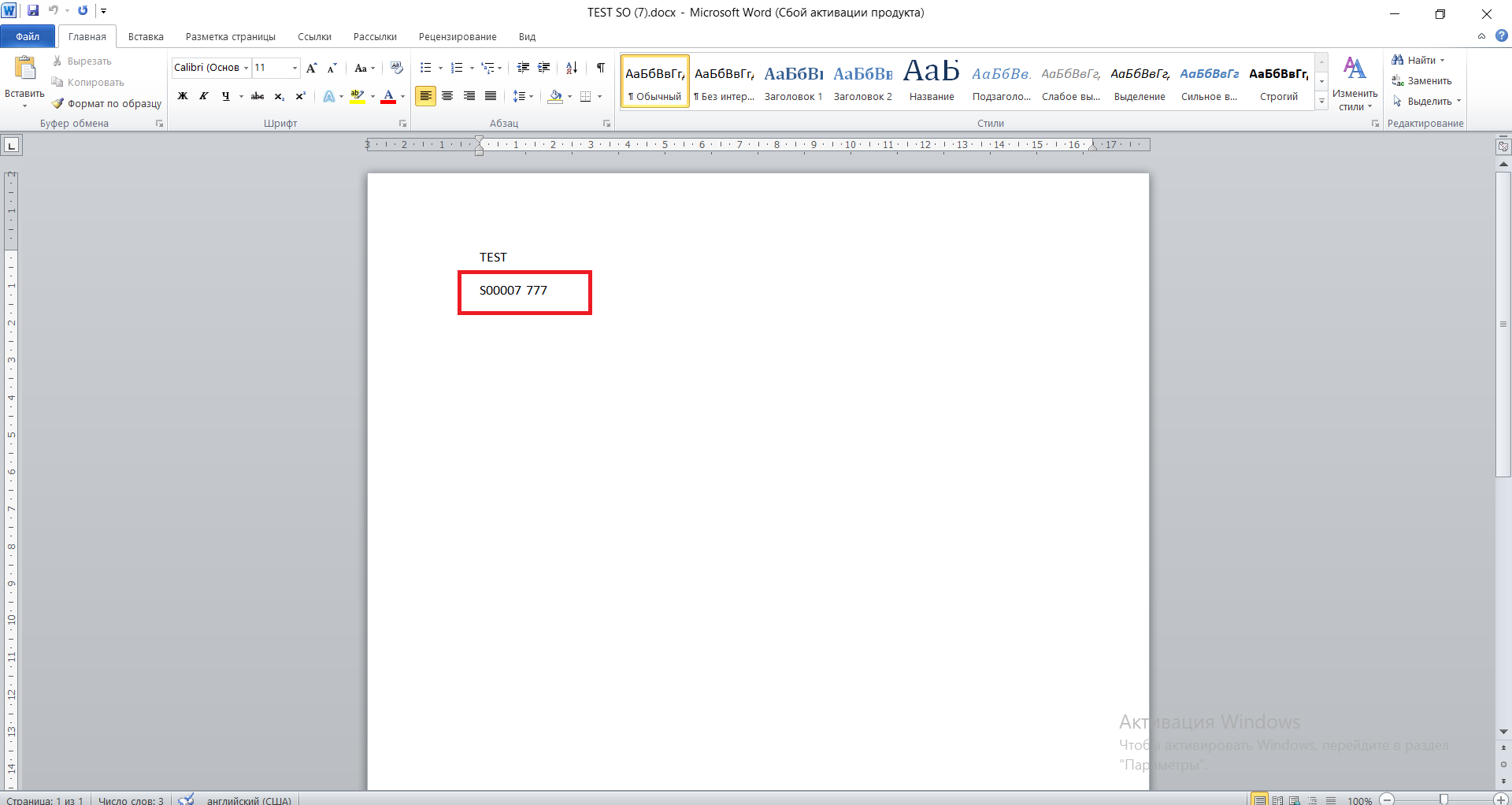This screenshot has width=1512, height=805.
Task: Expand the bullets list dropdown arrow
Action: pos(440,68)
